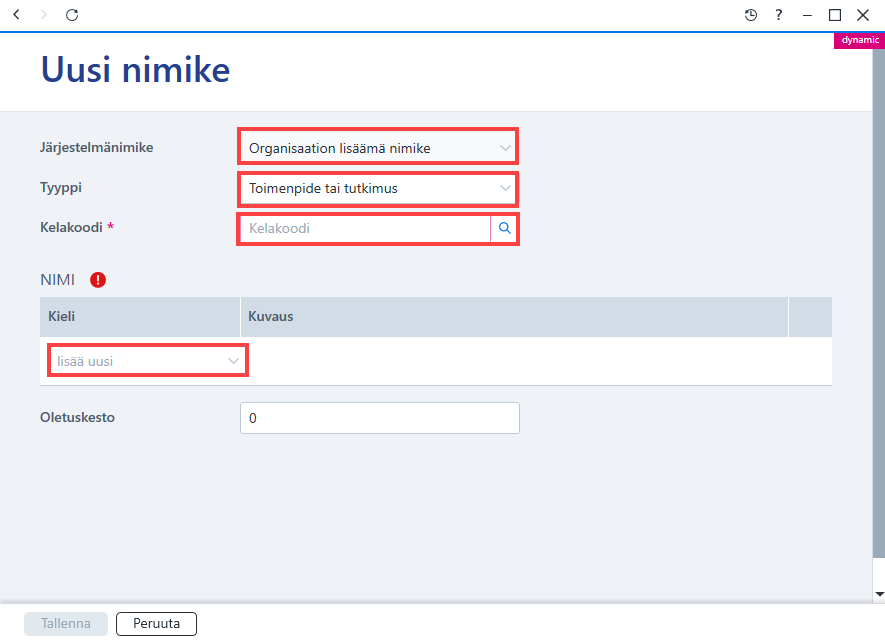Viewport: 885px width, 643px height.
Task: Focus the Kelakoodi input field
Action: (x=365, y=229)
